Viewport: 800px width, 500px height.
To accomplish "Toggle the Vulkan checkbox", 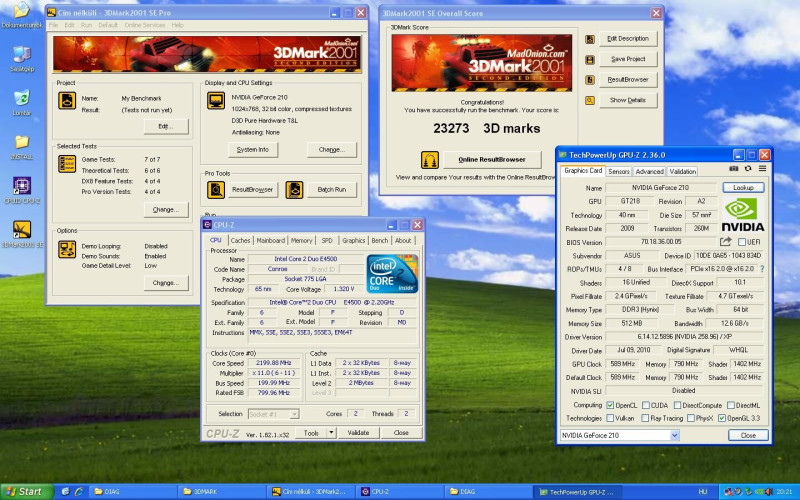I will 610,418.
